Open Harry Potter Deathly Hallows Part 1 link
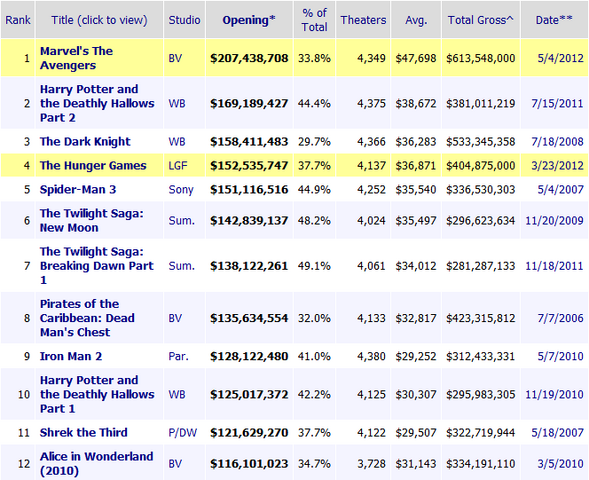This screenshot has height=480, width=589. point(97,394)
